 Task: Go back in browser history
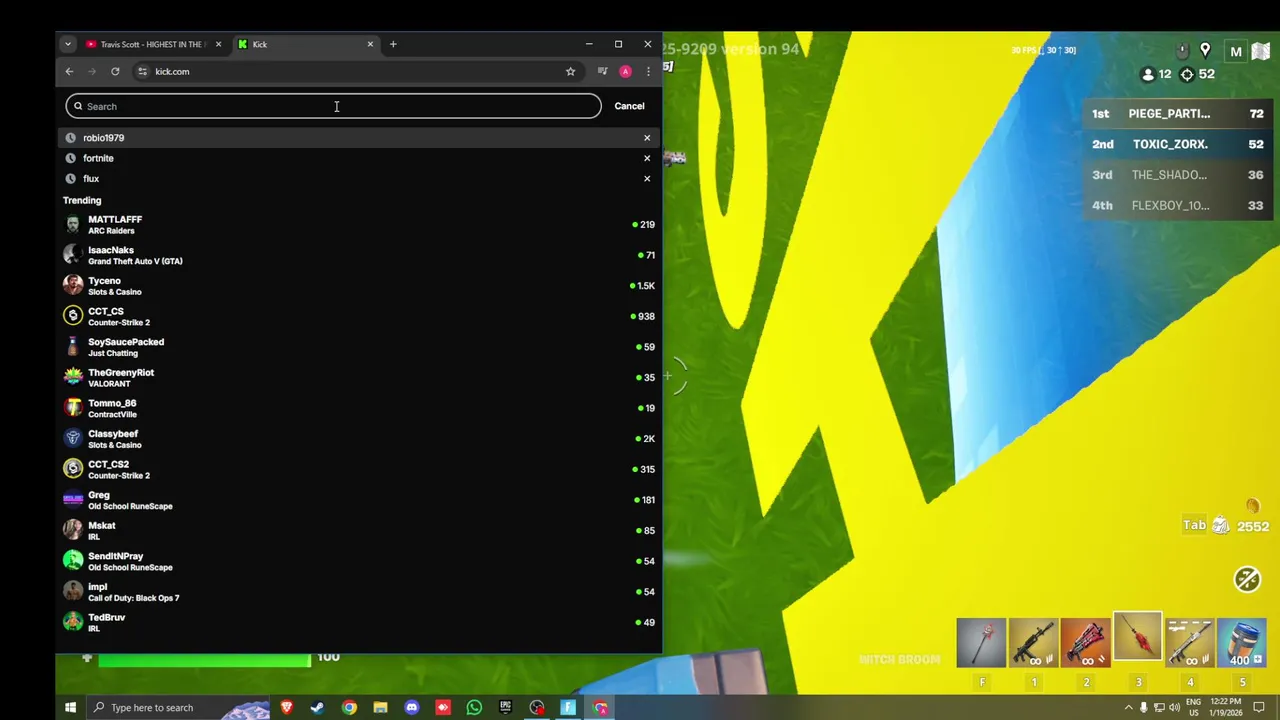(x=69, y=71)
